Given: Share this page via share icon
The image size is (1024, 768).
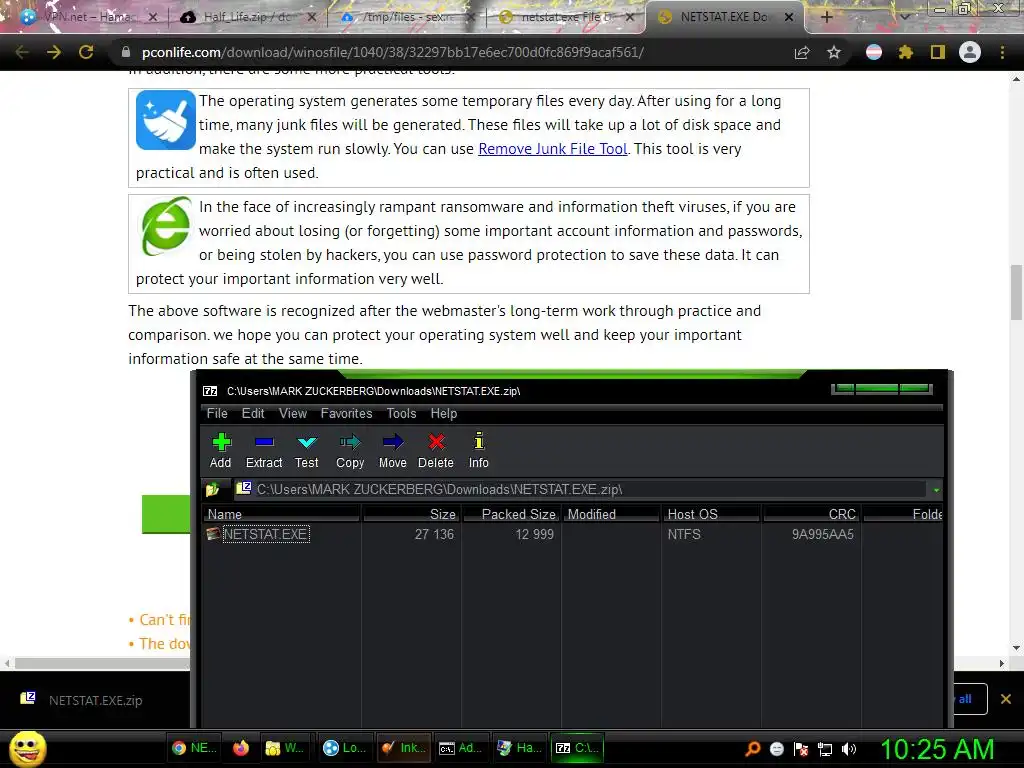Looking at the screenshot, I should point(802,52).
